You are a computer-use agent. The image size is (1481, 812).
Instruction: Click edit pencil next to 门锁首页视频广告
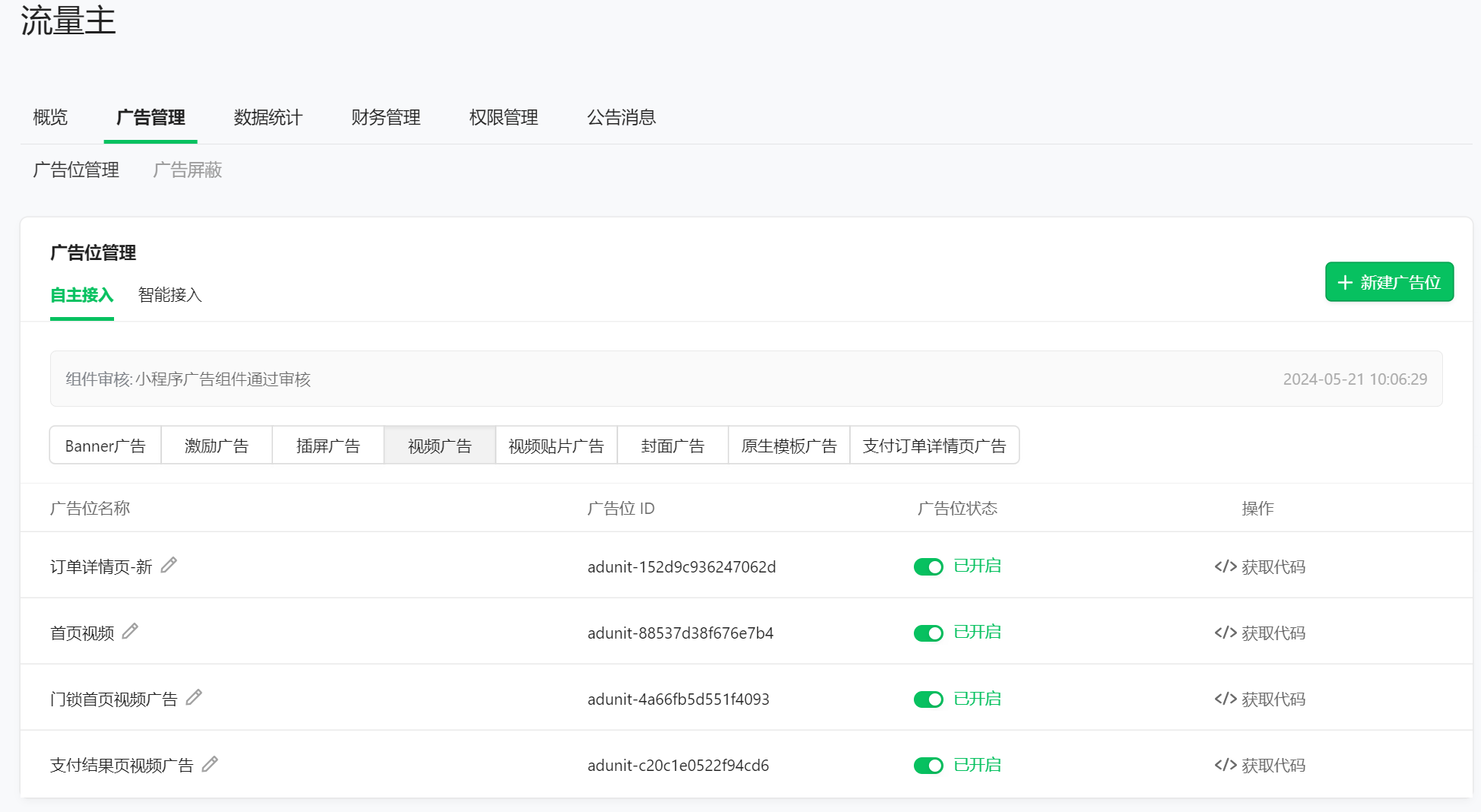coord(194,697)
